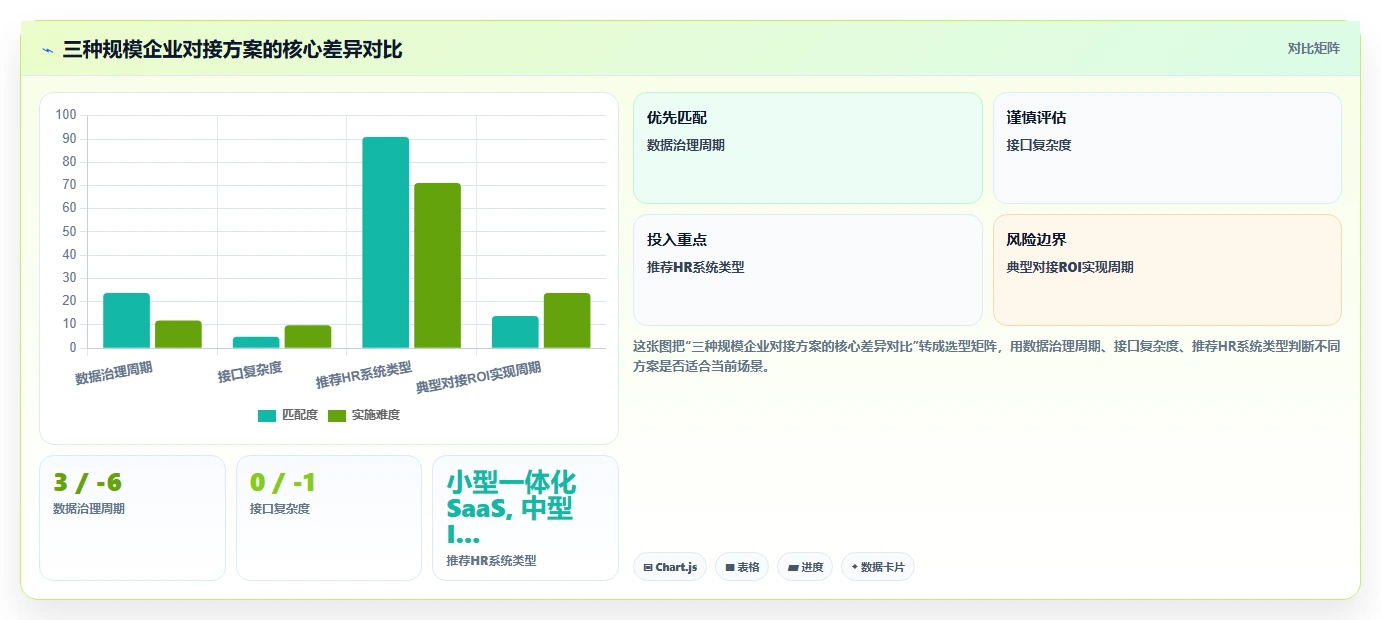Click the tall teal 推荐HR系统类型 bar

point(386,243)
